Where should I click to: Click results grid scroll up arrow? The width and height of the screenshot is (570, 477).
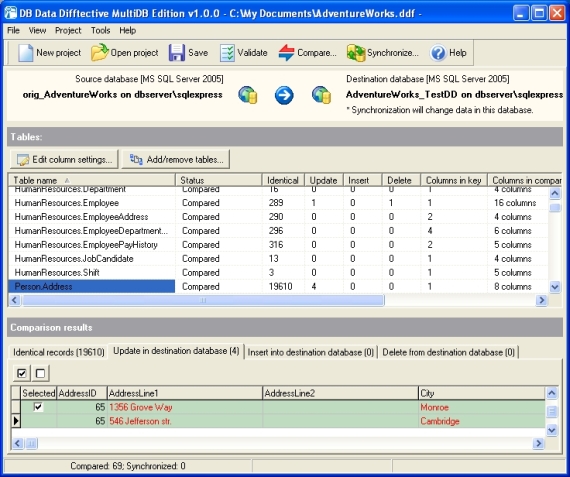click(551, 393)
